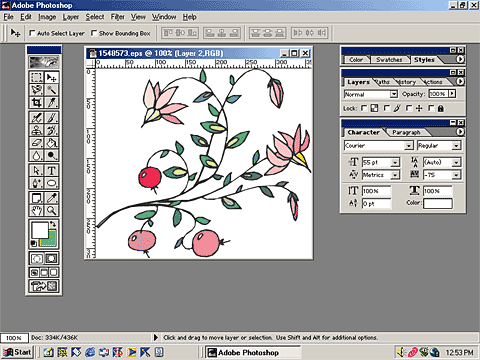The image size is (480, 360).
Task: Select the Crop tool
Action: pyautogui.click(x=36, y=102)
